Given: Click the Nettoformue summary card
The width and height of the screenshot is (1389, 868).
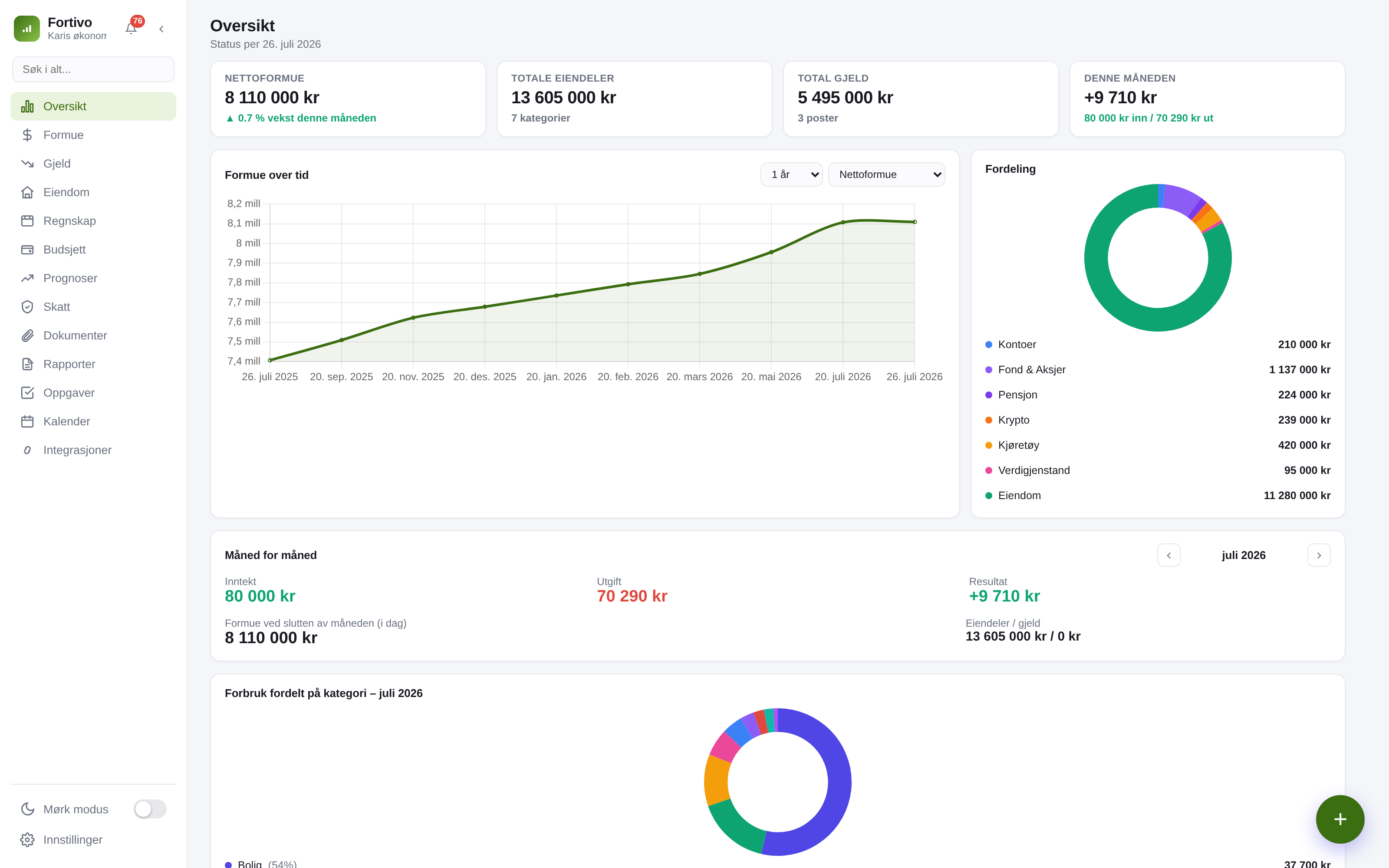Looking at the screenshot, I should click(348, 99).
